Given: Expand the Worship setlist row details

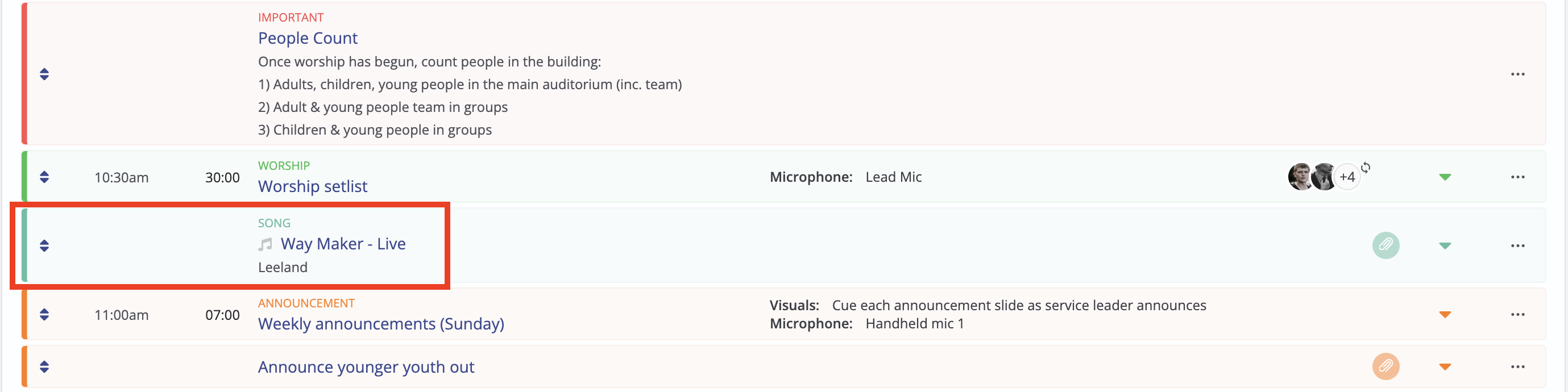Looking at the screenshot, I should tap(1445, 177).
